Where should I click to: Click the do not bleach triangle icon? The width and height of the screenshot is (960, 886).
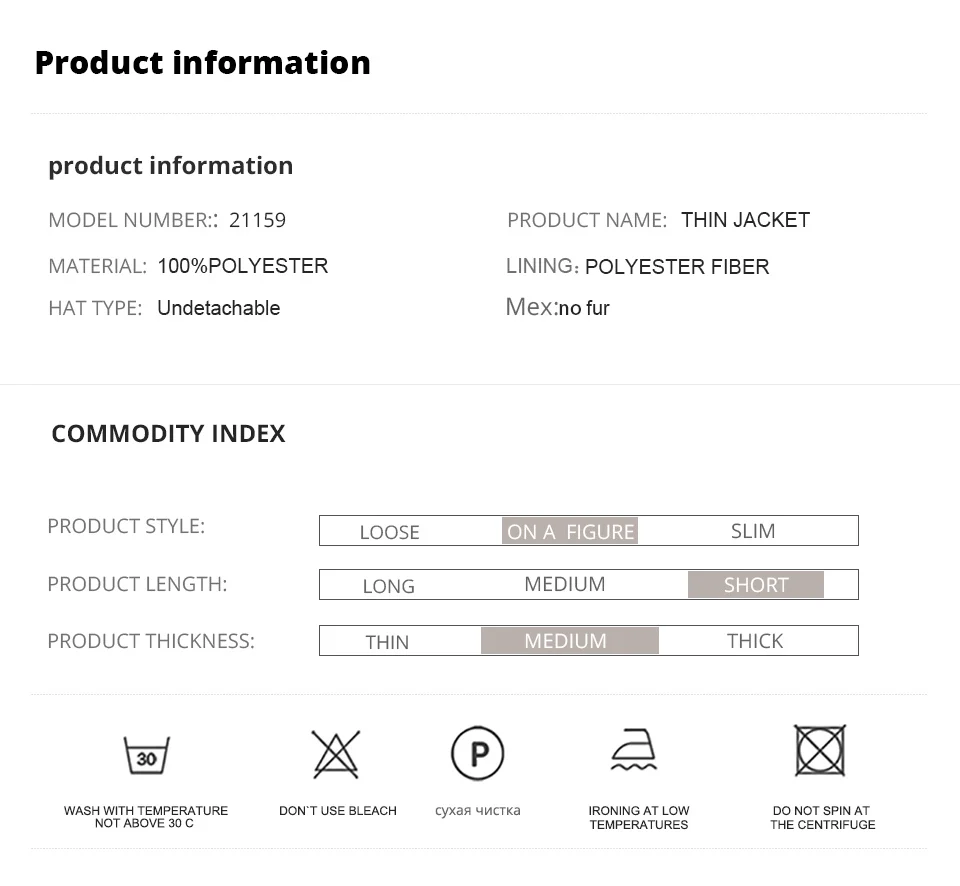336,754
